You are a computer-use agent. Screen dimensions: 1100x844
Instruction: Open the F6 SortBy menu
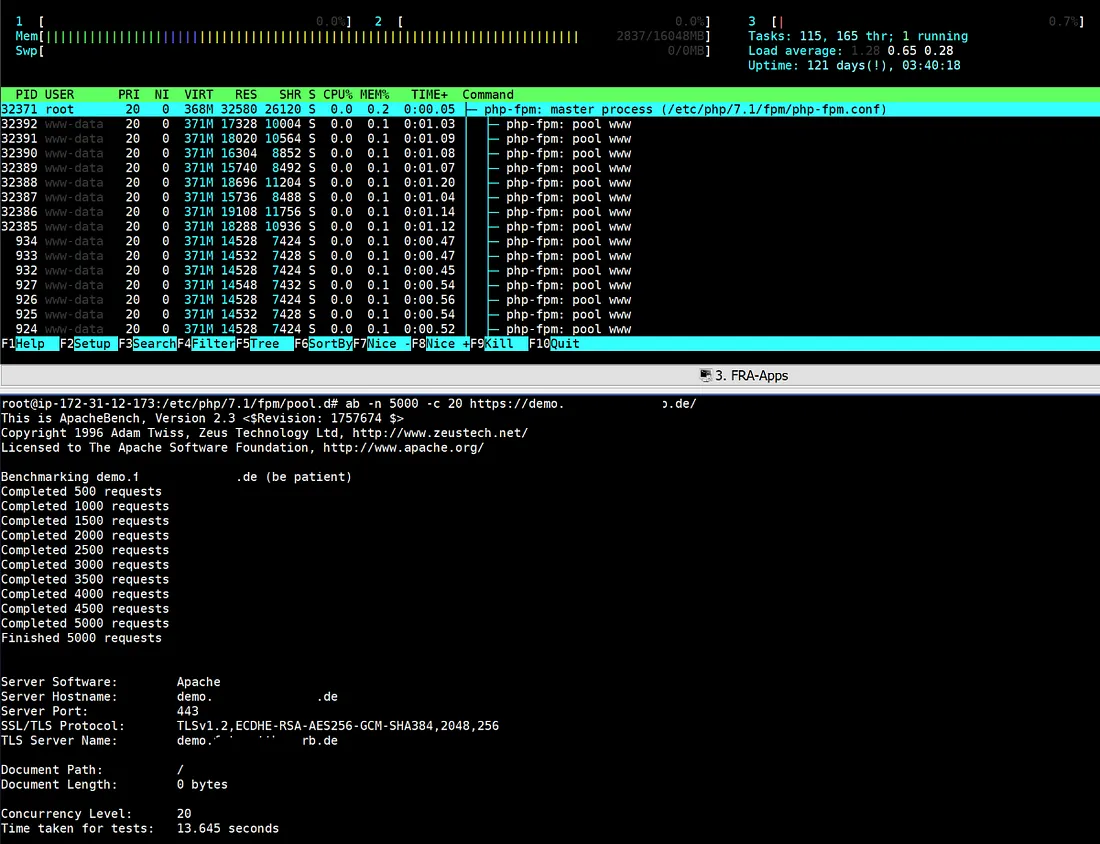(323, 344)
